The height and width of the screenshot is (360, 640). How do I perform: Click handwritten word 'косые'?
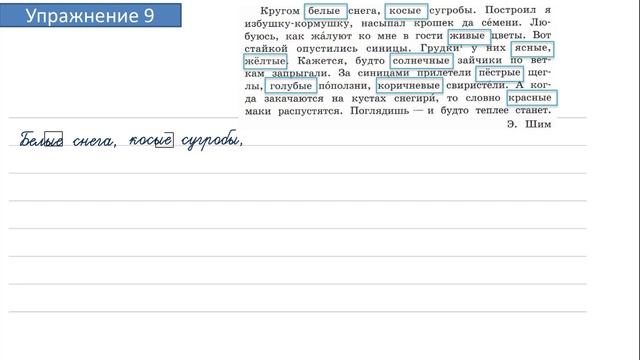(151, 140)
